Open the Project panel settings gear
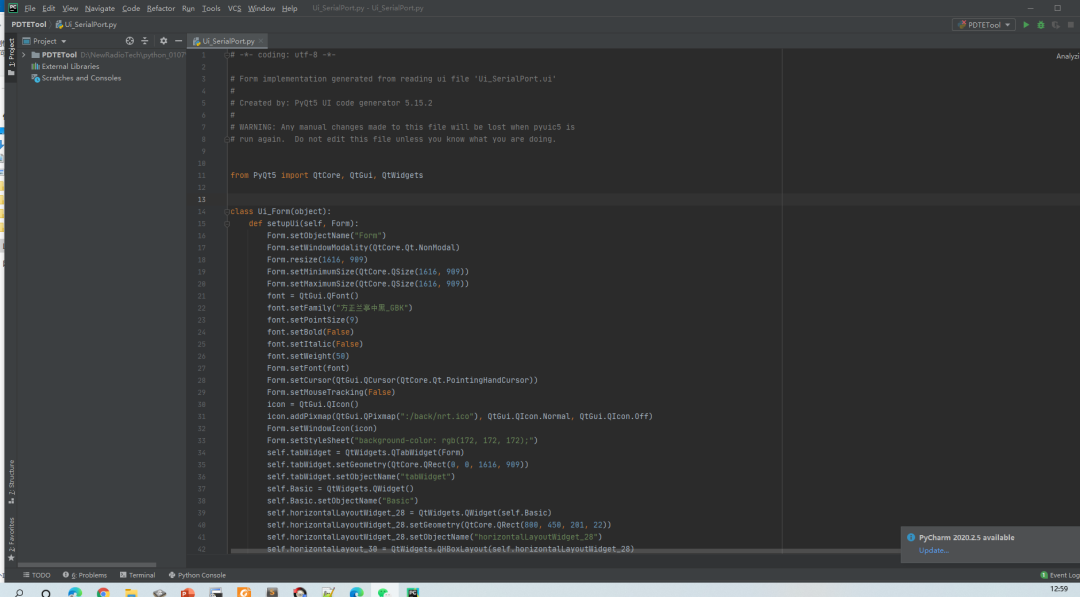 click(163, 41)
